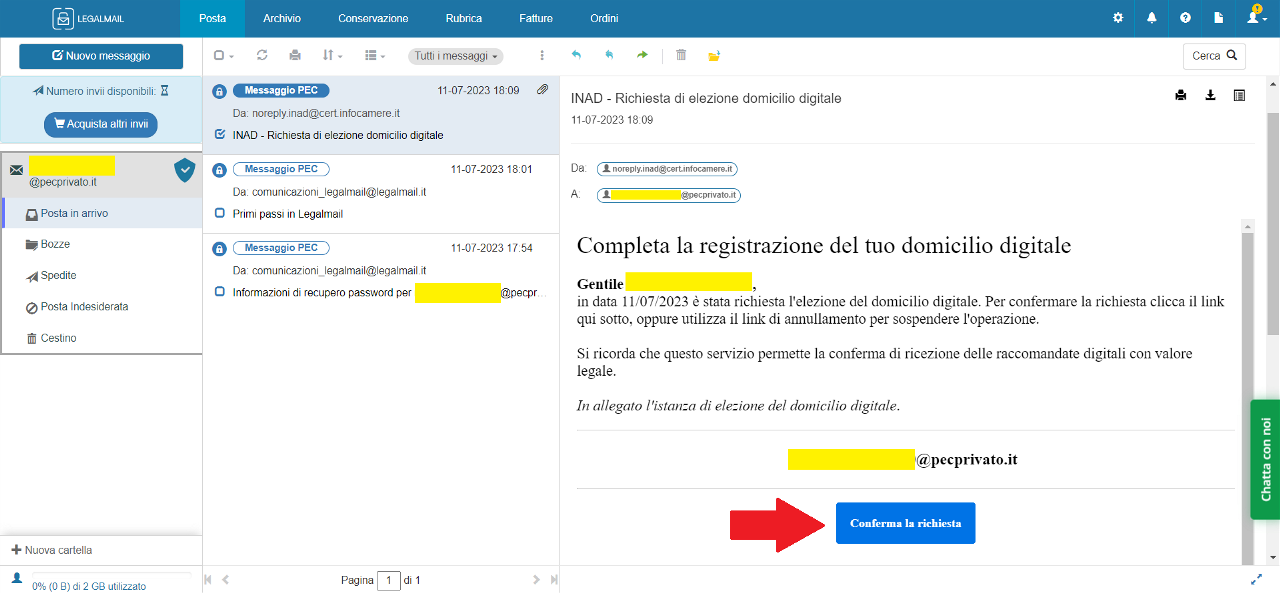Open the notifications bell
The image size is (1280, 593).
(1152, 18)
